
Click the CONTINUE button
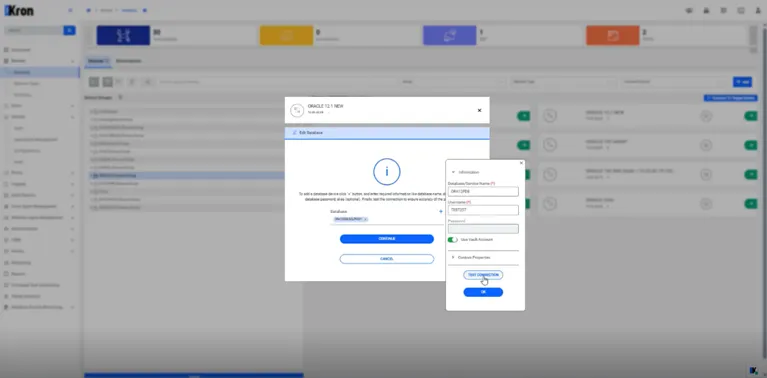(x=386, y=239)
